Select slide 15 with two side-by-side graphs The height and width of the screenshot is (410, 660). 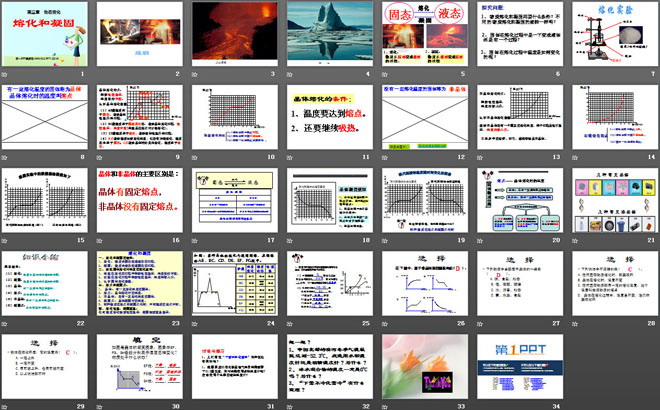[x=45, y=204]
